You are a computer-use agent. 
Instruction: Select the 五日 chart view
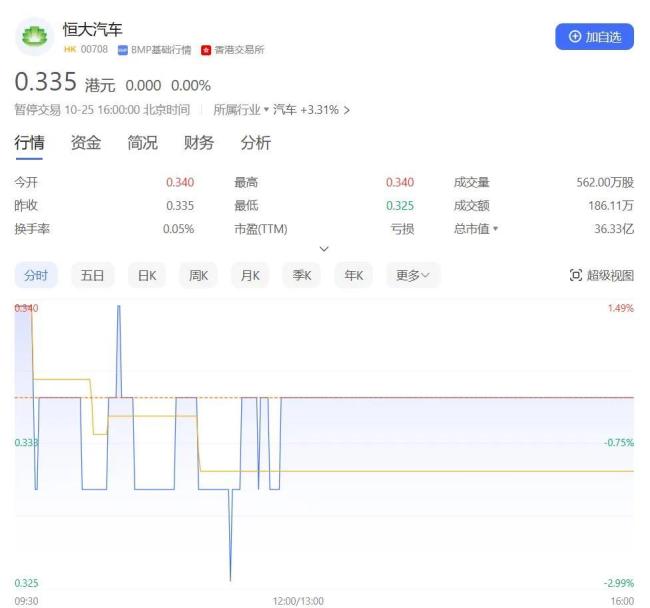pyautogui.click(x=92, y=275)
